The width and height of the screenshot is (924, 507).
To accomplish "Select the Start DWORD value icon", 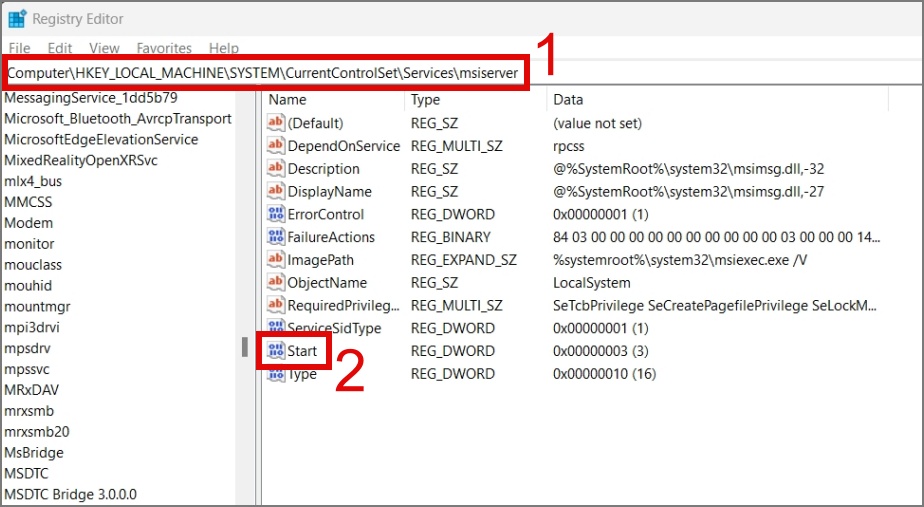I will [275, 351].
